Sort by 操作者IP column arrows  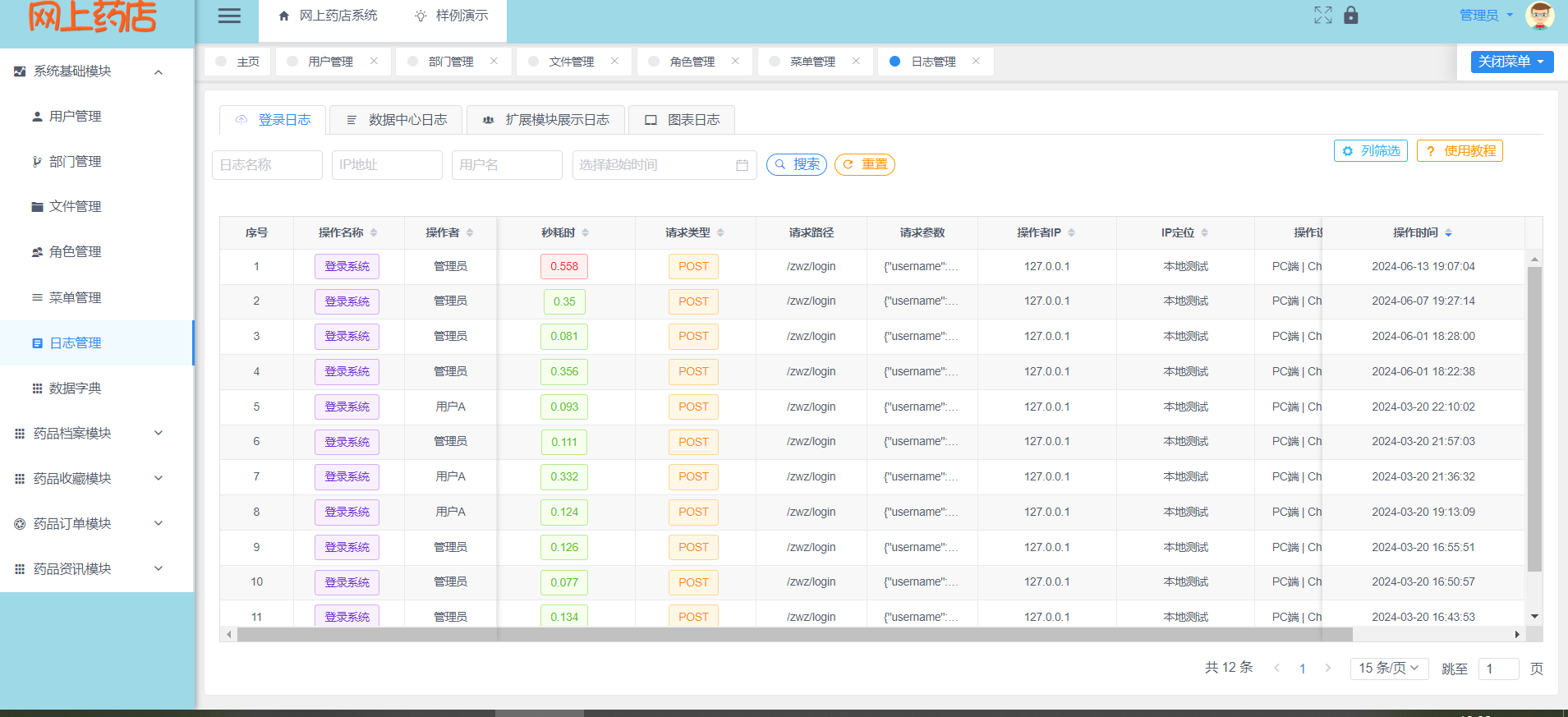[1071, 232]
